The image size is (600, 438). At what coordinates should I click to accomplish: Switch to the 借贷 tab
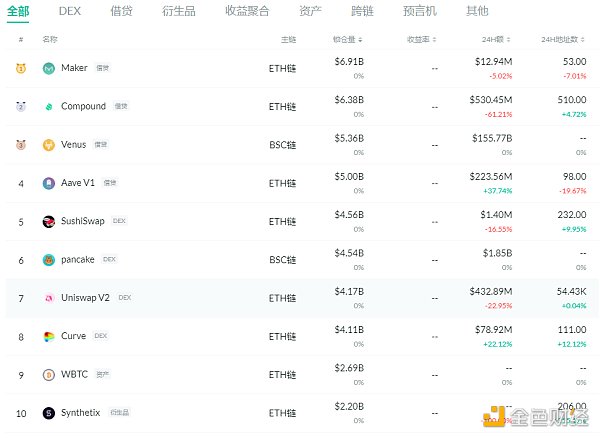[121, 11]
